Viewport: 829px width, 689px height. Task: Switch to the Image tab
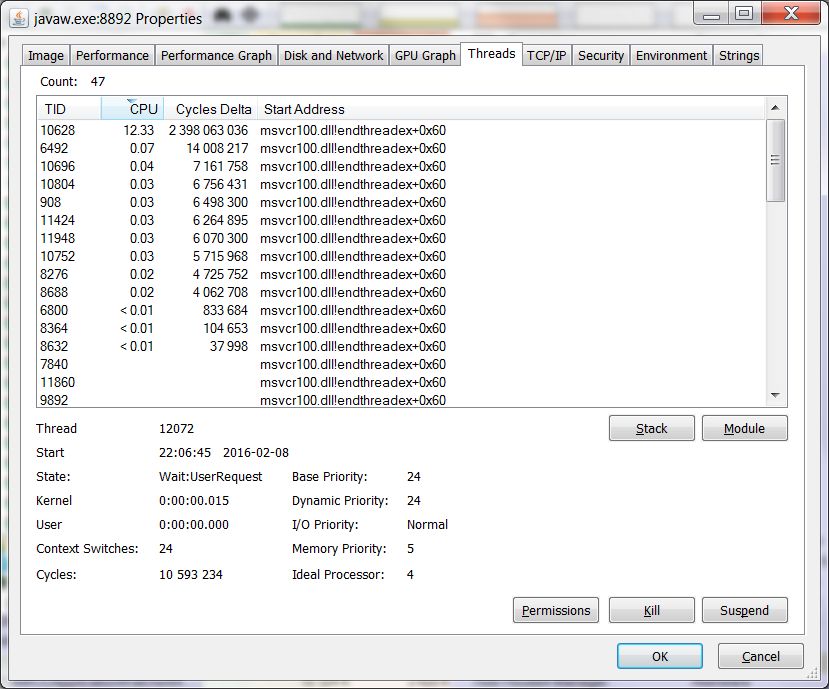45,56
